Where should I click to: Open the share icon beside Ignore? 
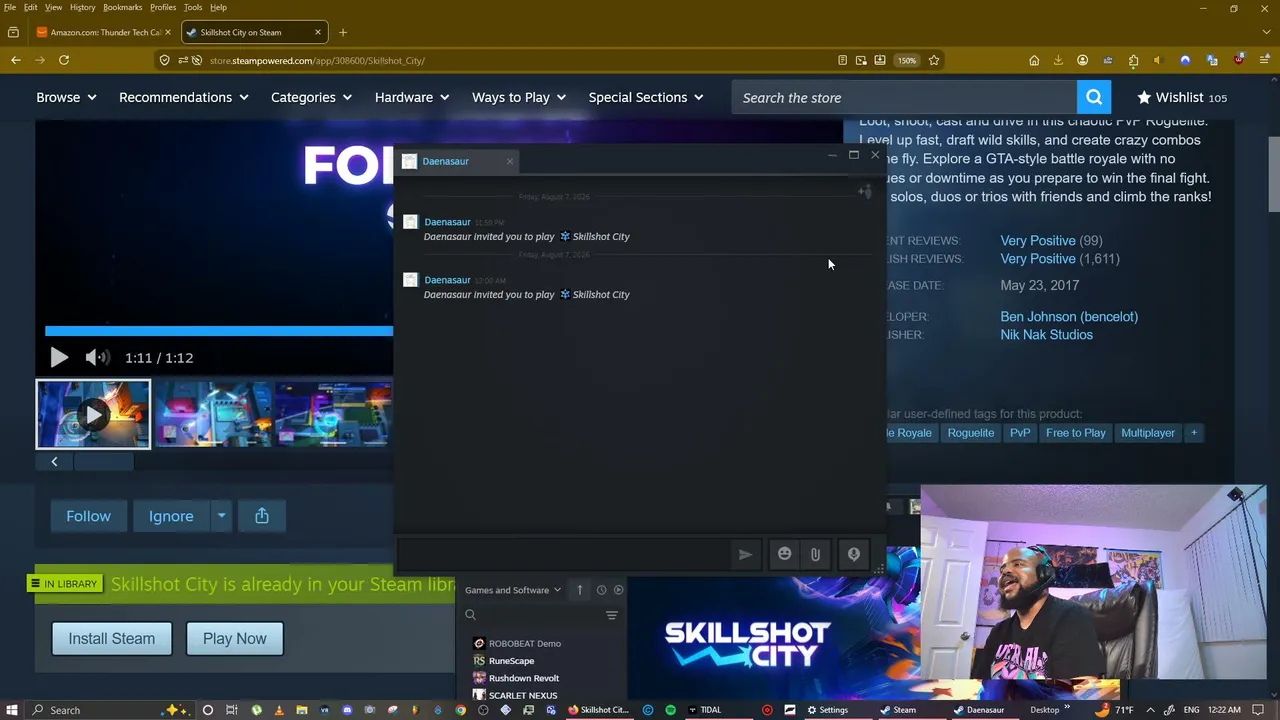click(262, 516)
